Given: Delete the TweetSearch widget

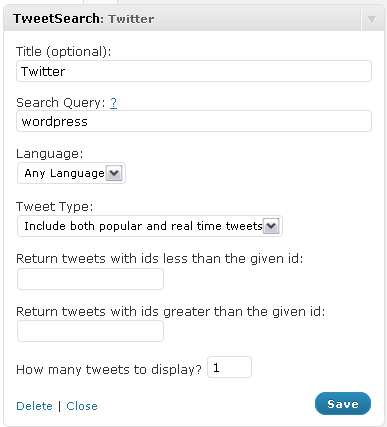Looking at the screenshot, I should [34, 406].
